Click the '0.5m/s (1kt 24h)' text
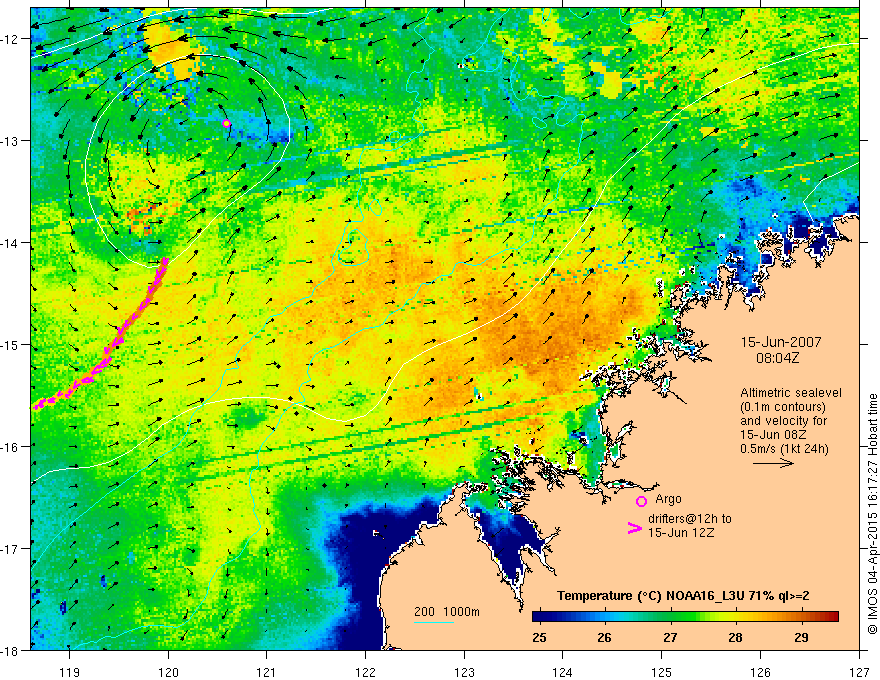 [784, 448]
